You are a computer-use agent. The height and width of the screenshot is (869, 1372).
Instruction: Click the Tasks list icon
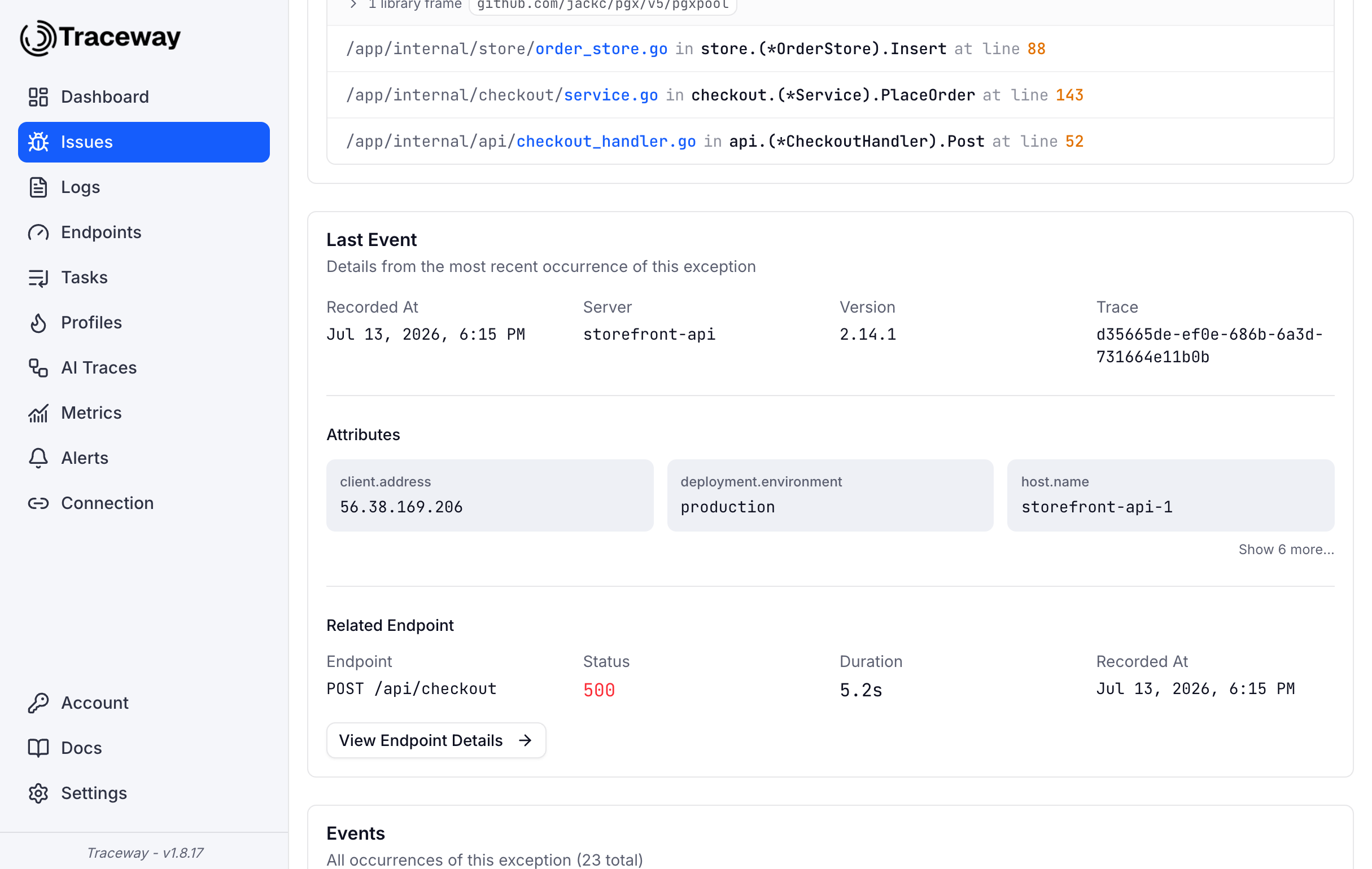coord(38,277)
